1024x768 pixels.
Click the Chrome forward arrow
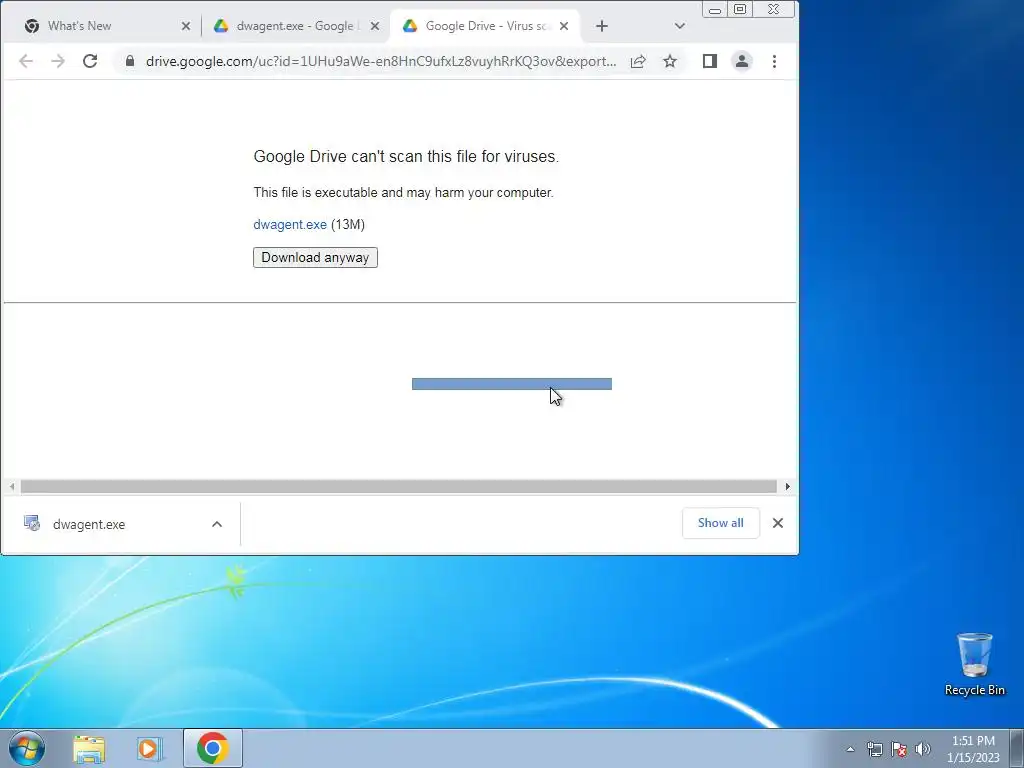(58, 61)
